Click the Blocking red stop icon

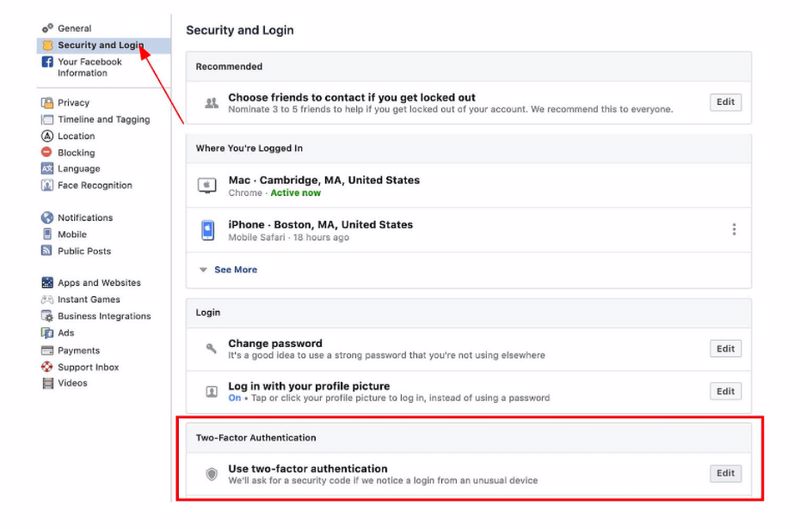point(46,152)
